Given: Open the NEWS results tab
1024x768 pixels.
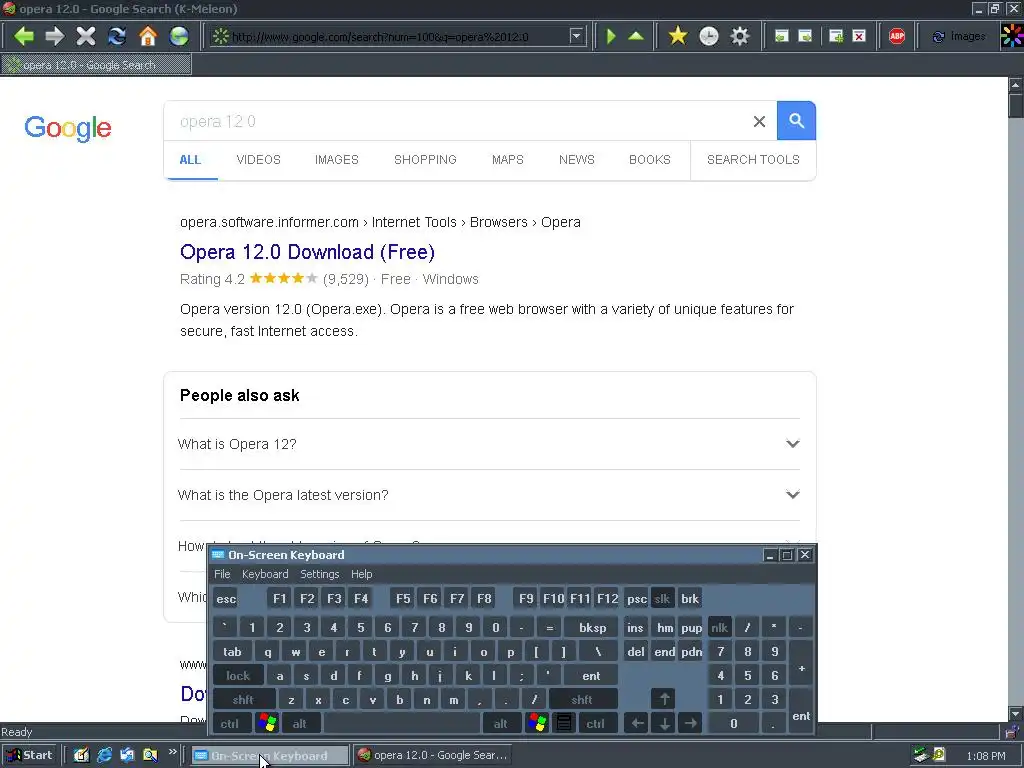Looking at the screenshot, I should [x=577, y=160].
